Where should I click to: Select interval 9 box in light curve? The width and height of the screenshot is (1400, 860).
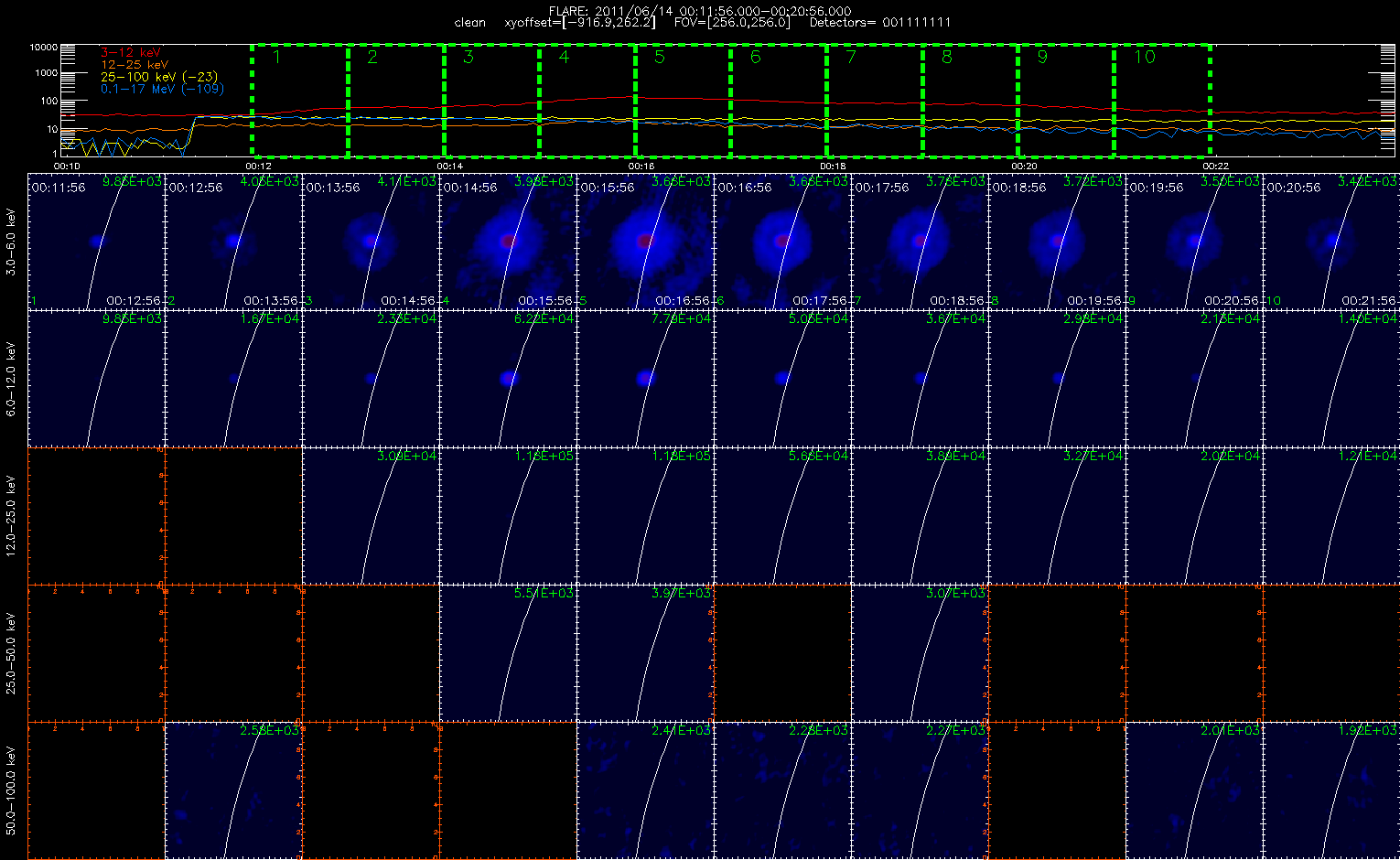click(x=1066, y=99)
